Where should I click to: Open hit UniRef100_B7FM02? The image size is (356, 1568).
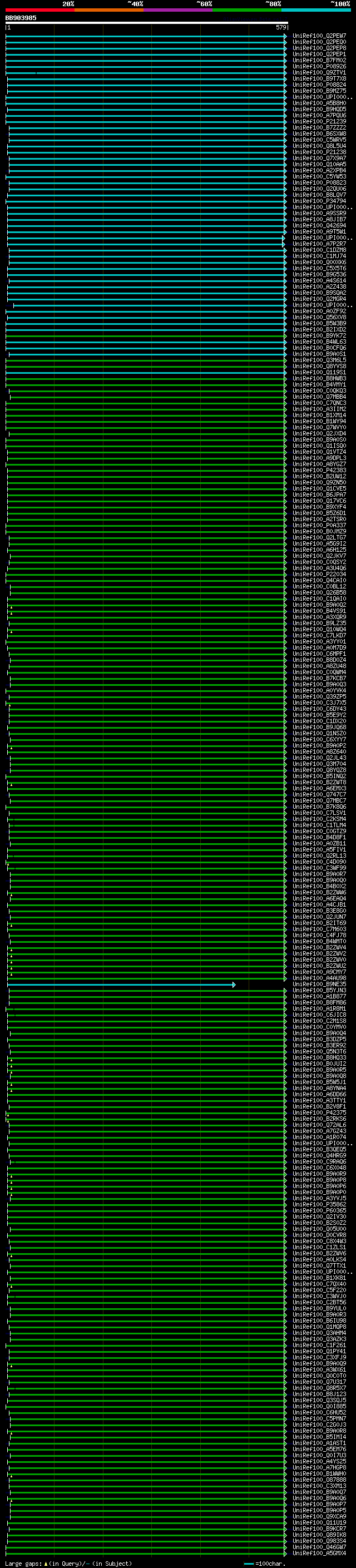click(319, 60)
